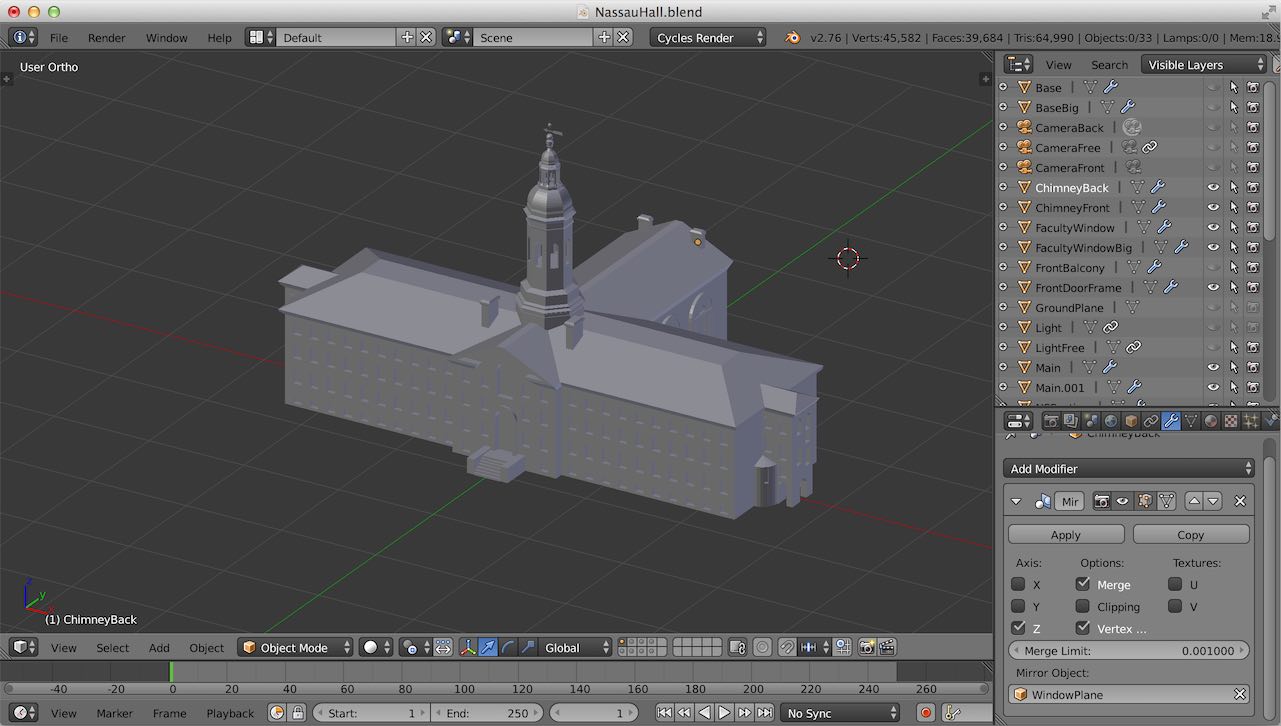Expand the GroundPlane tree row

[1003, 307]
